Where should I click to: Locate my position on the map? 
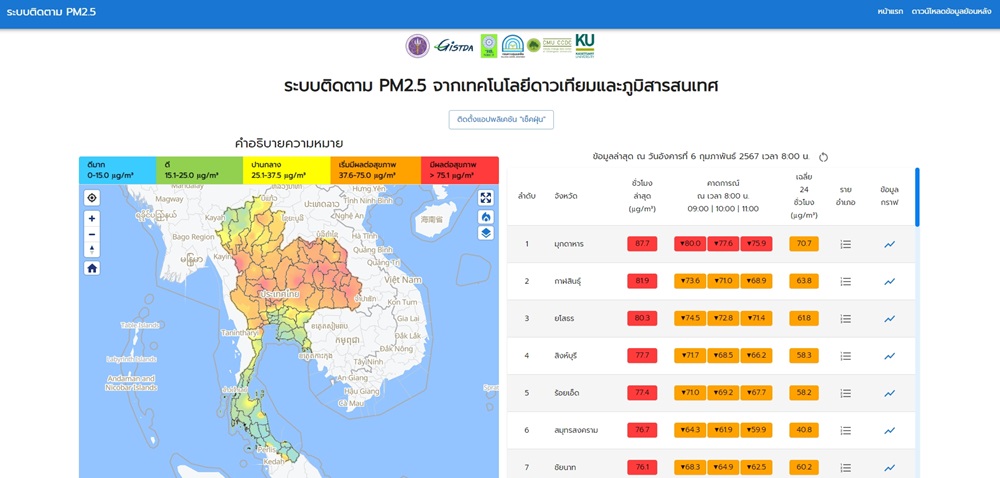[92, 198]
